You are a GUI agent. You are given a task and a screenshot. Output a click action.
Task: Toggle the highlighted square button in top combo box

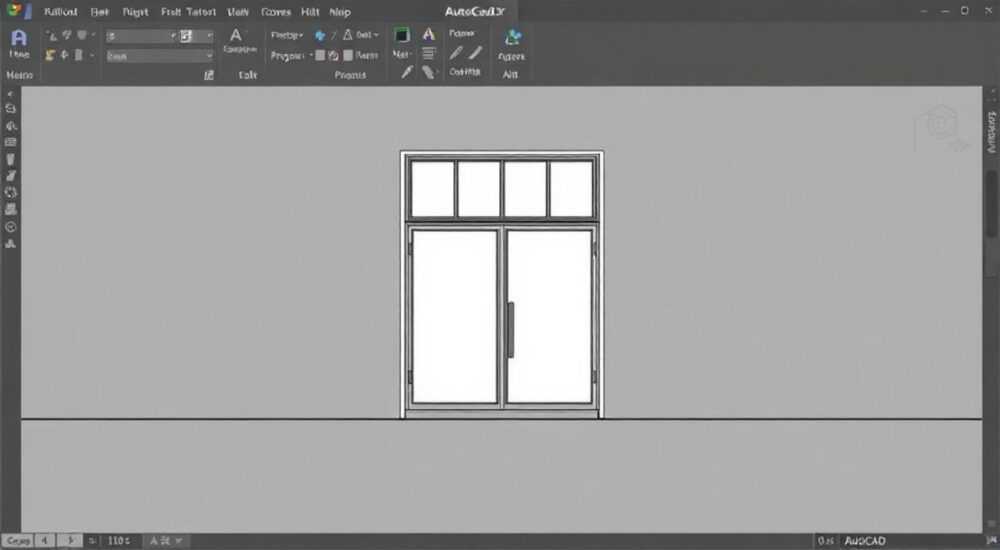point(186,36)
